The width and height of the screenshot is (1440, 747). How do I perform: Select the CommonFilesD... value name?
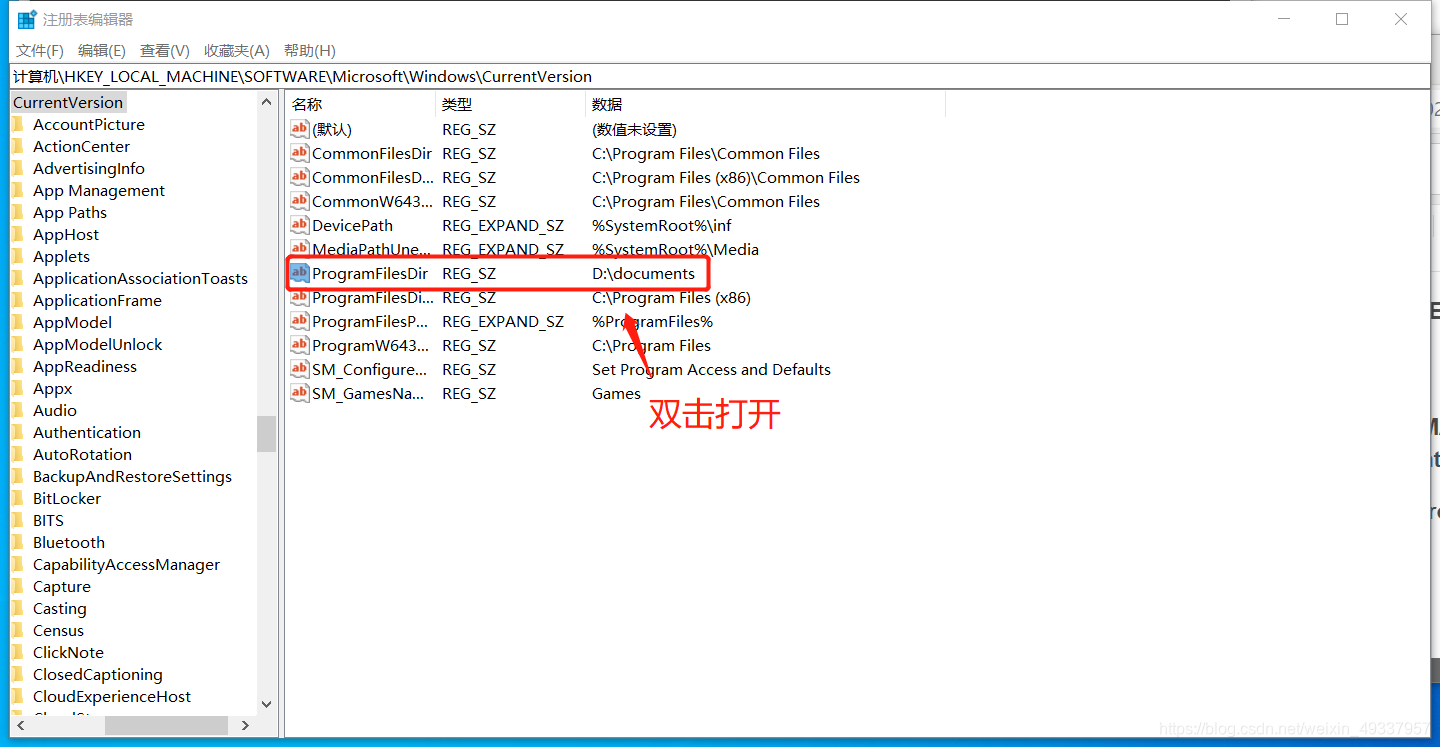click(x=373, y=178)
